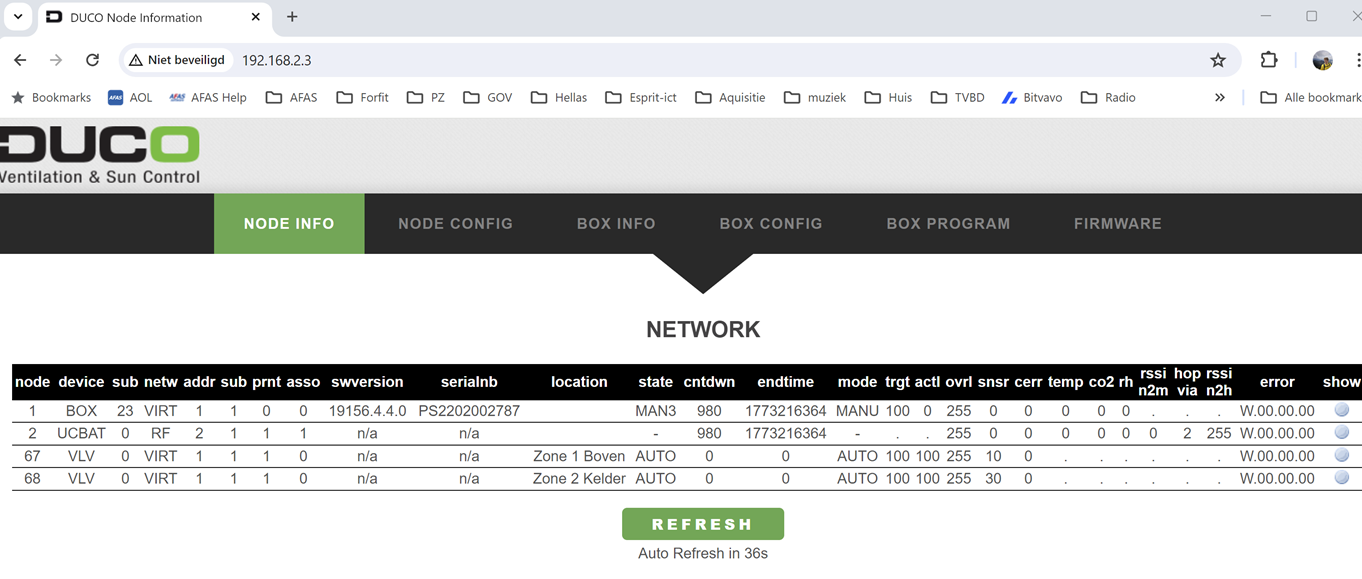Open the Radio bookmark folder
This screenshot has width=1362, height=579.
[x=1108, y=97]
